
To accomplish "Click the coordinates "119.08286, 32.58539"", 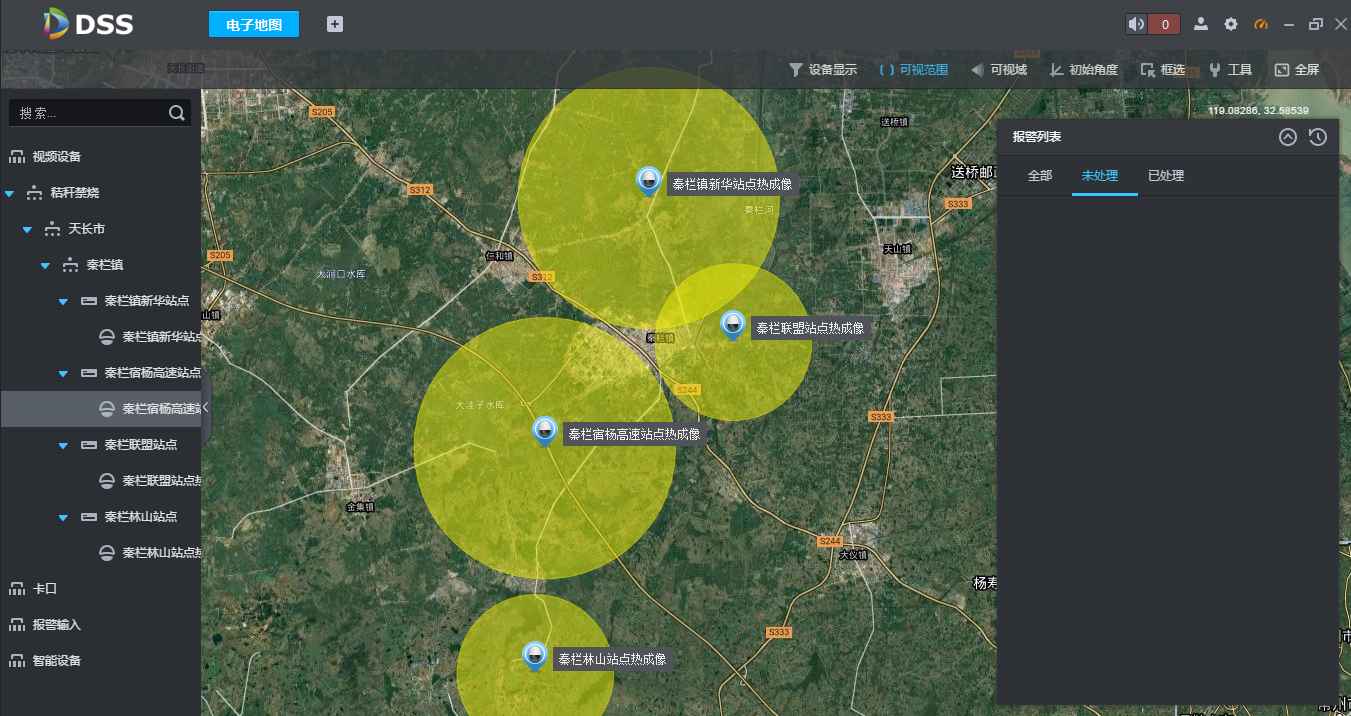I will (1258, 110).
